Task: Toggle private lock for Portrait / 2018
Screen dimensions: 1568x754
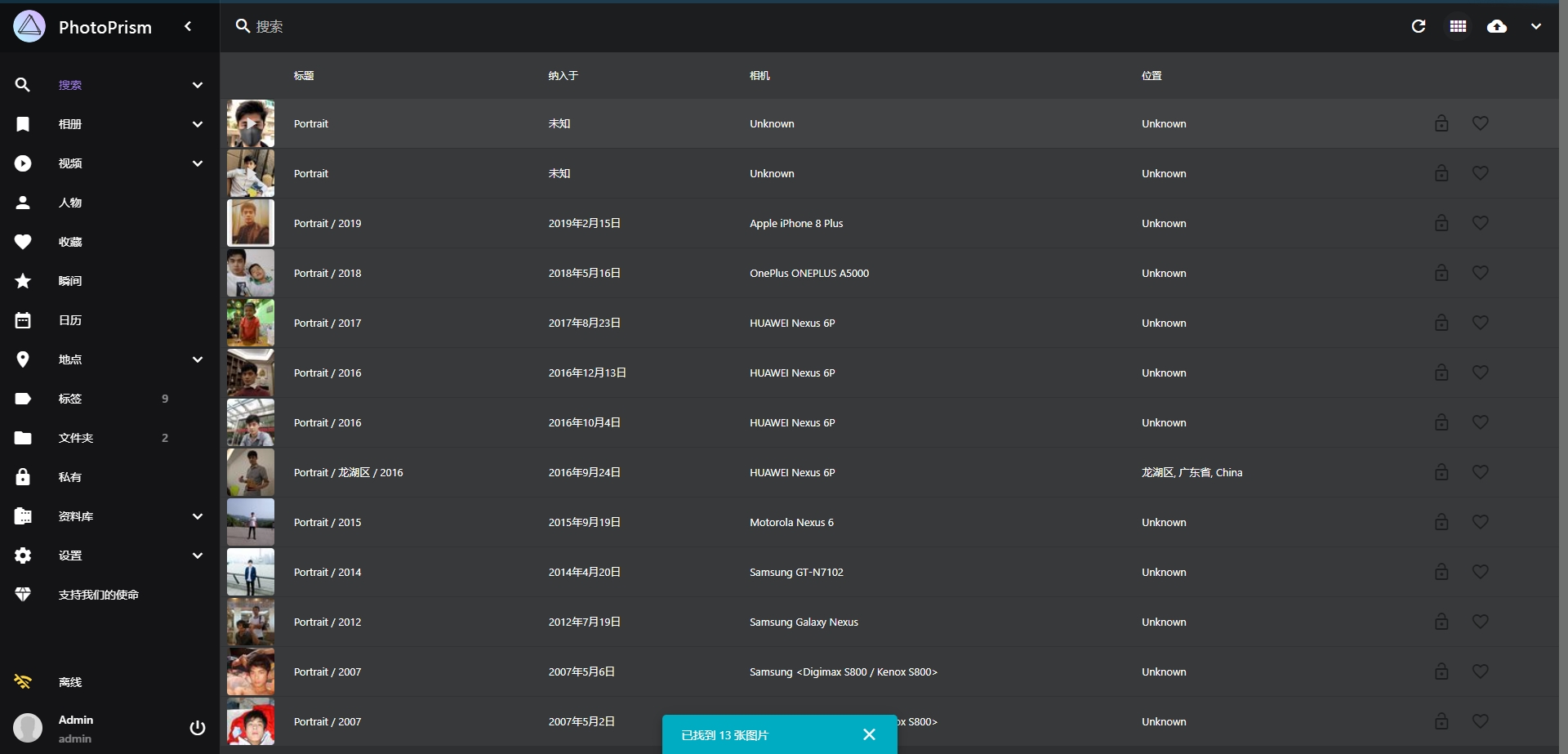Action: [1441, 273]
